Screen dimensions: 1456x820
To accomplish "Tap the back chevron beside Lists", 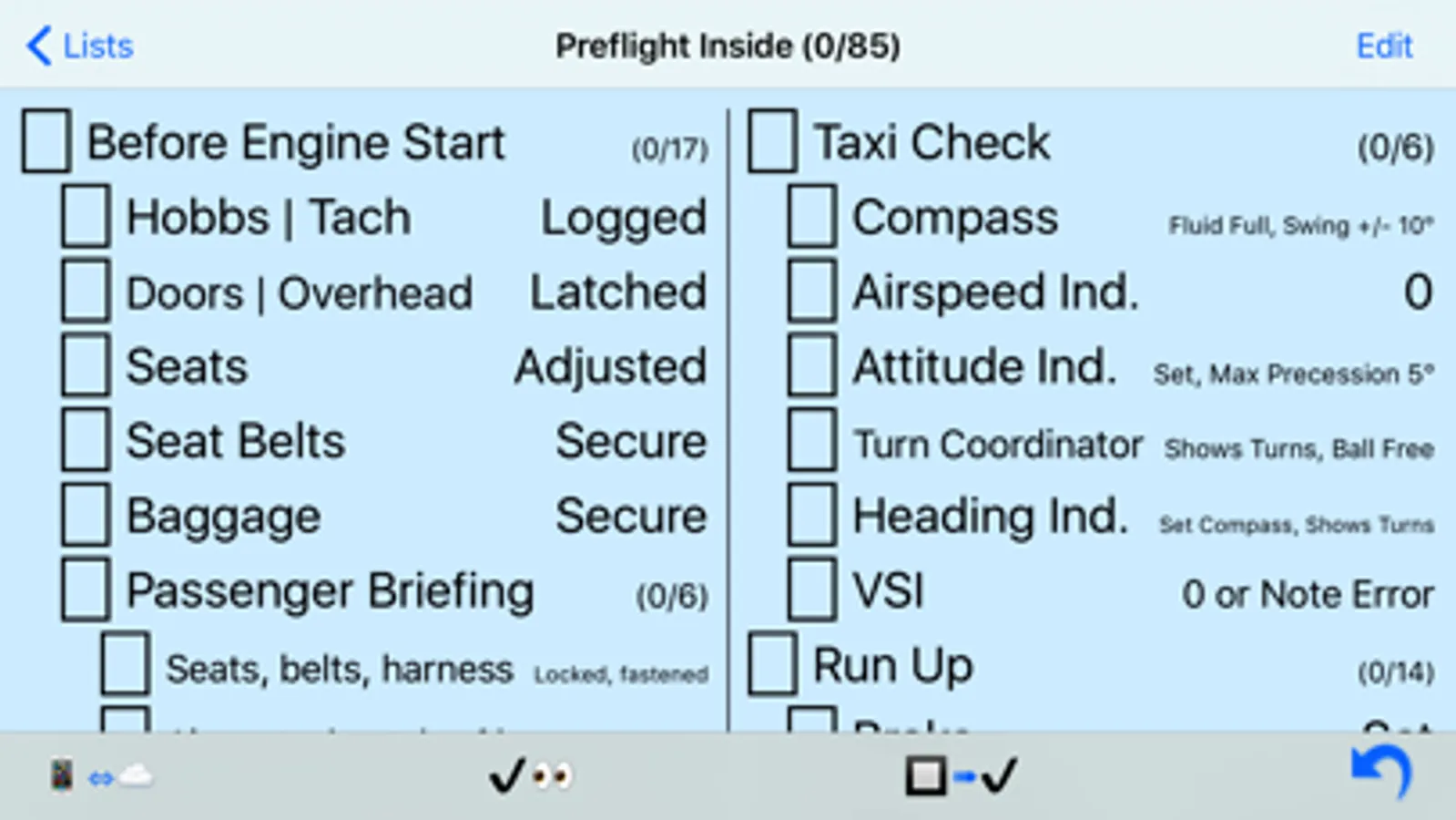I will 39,46.
